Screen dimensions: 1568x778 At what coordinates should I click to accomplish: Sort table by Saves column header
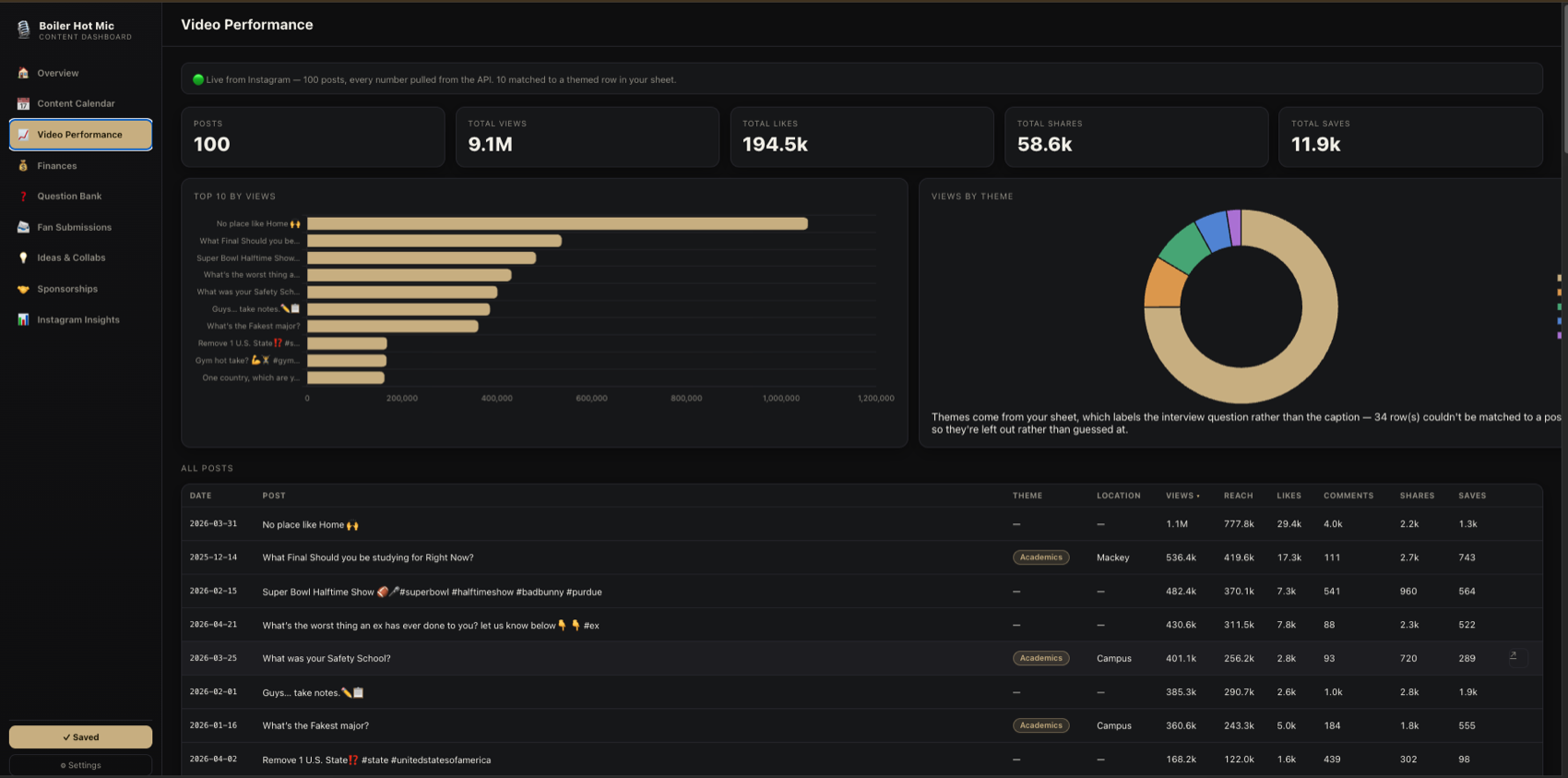tap(1472, 496)
